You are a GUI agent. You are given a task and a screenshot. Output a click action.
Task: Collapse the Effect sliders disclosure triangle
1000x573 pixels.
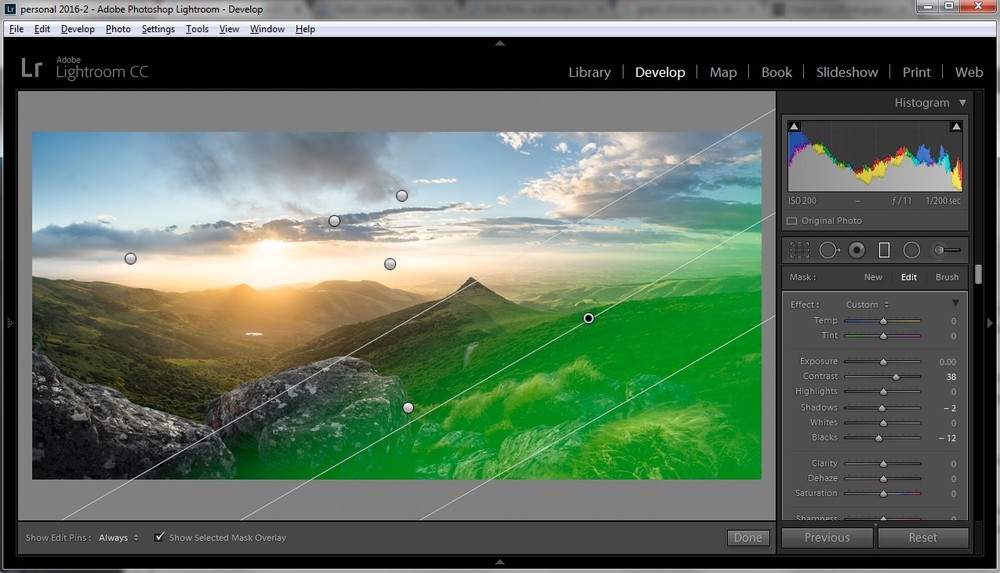pyautogui.click(x=955, y=303)
